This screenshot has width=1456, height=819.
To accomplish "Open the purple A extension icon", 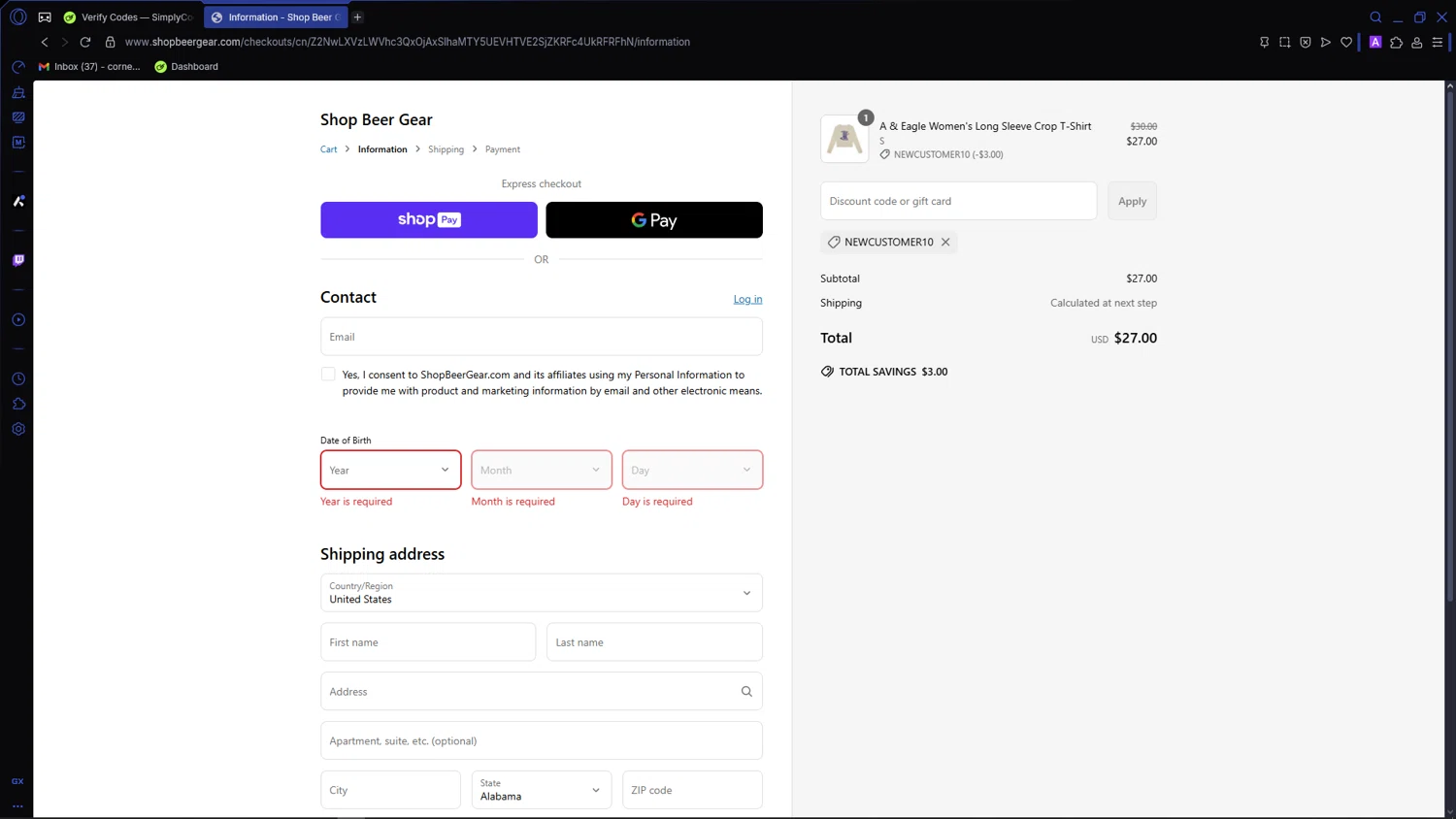I will pos(1375,42).
